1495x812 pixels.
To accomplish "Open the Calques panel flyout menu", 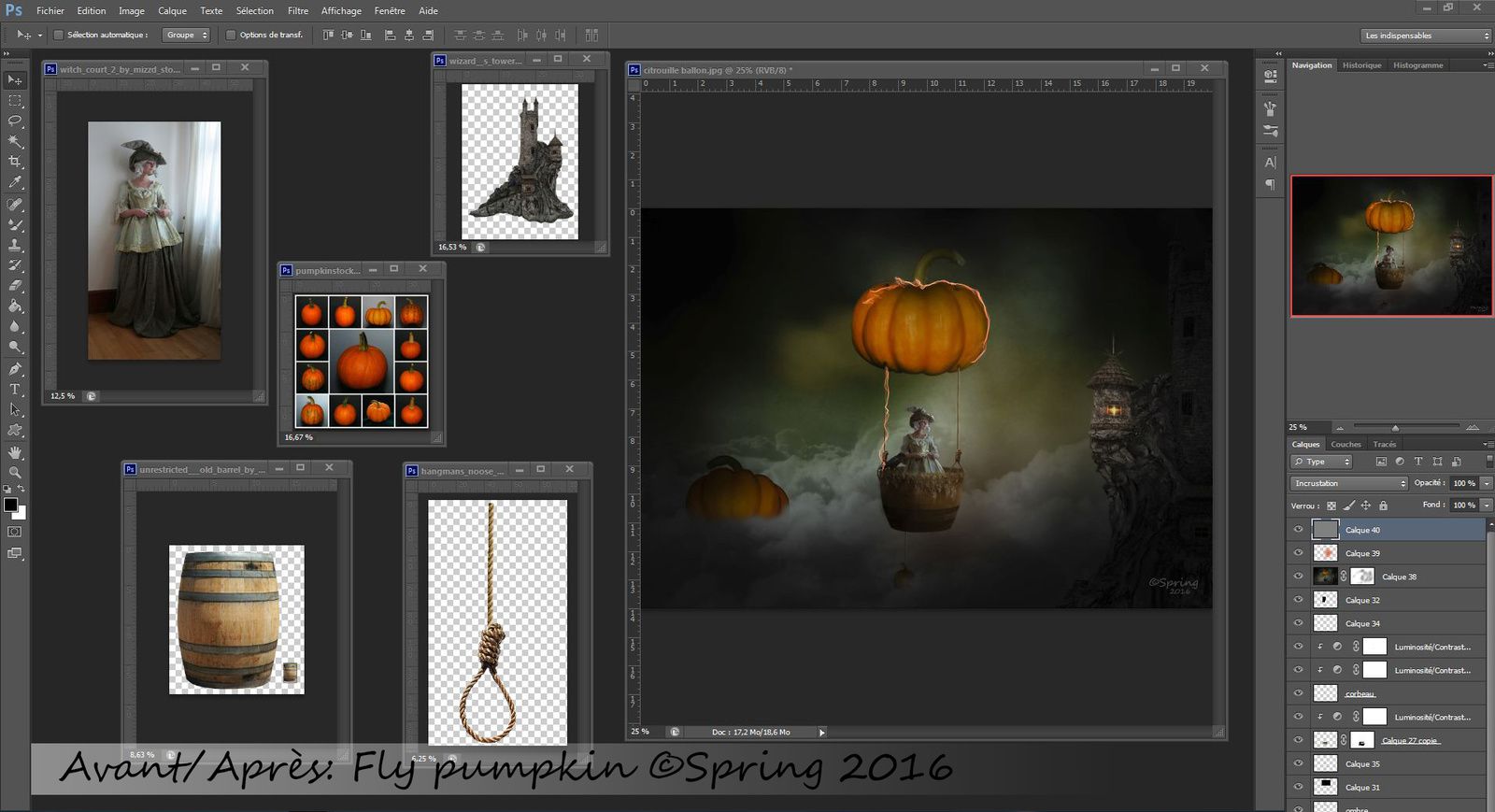I will pos(1488,445).
